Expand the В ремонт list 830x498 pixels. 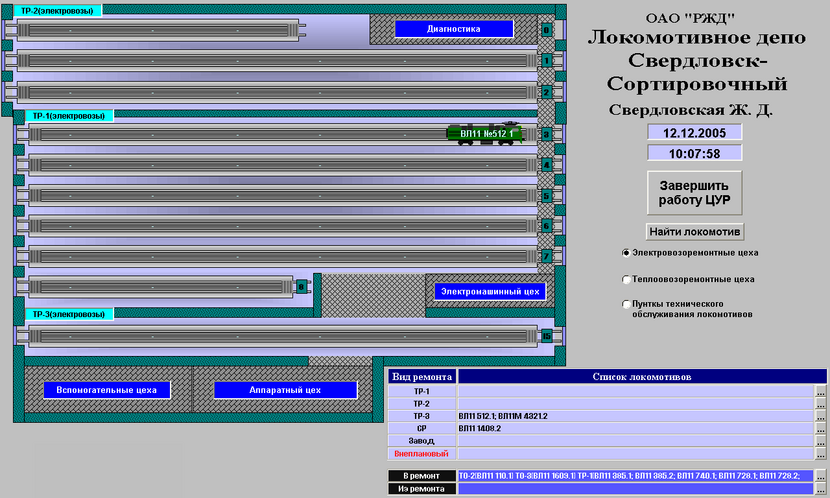point(820,476)
